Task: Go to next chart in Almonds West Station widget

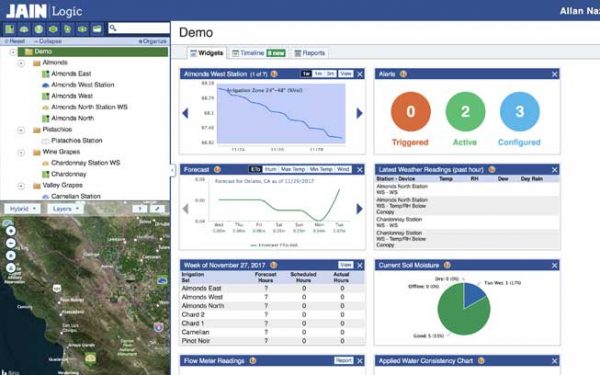Action: tap(359, 113)
